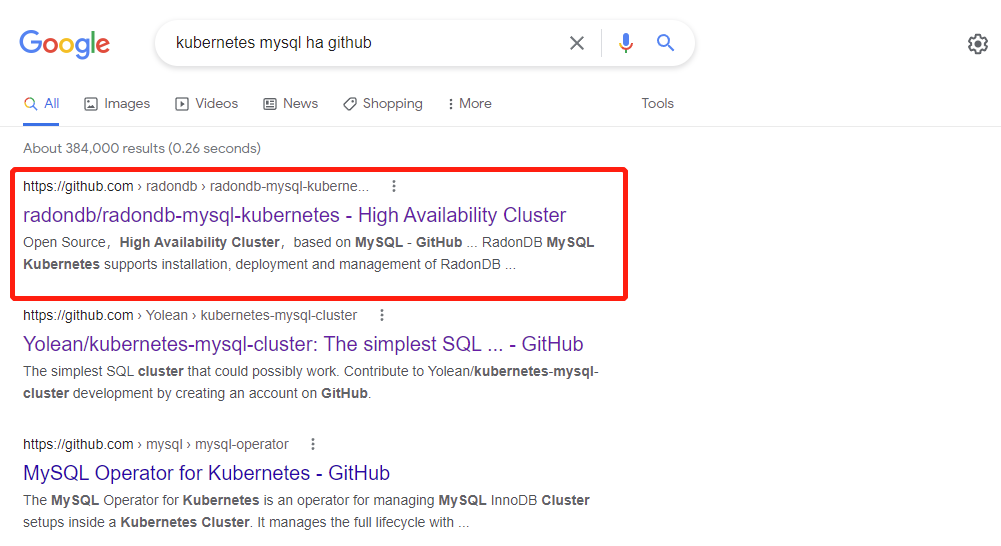Image resolution: width=1001 pixels, height=546 pixels.
Task: Open three-dot menu for the radondb result
Action: pos(394,186)
